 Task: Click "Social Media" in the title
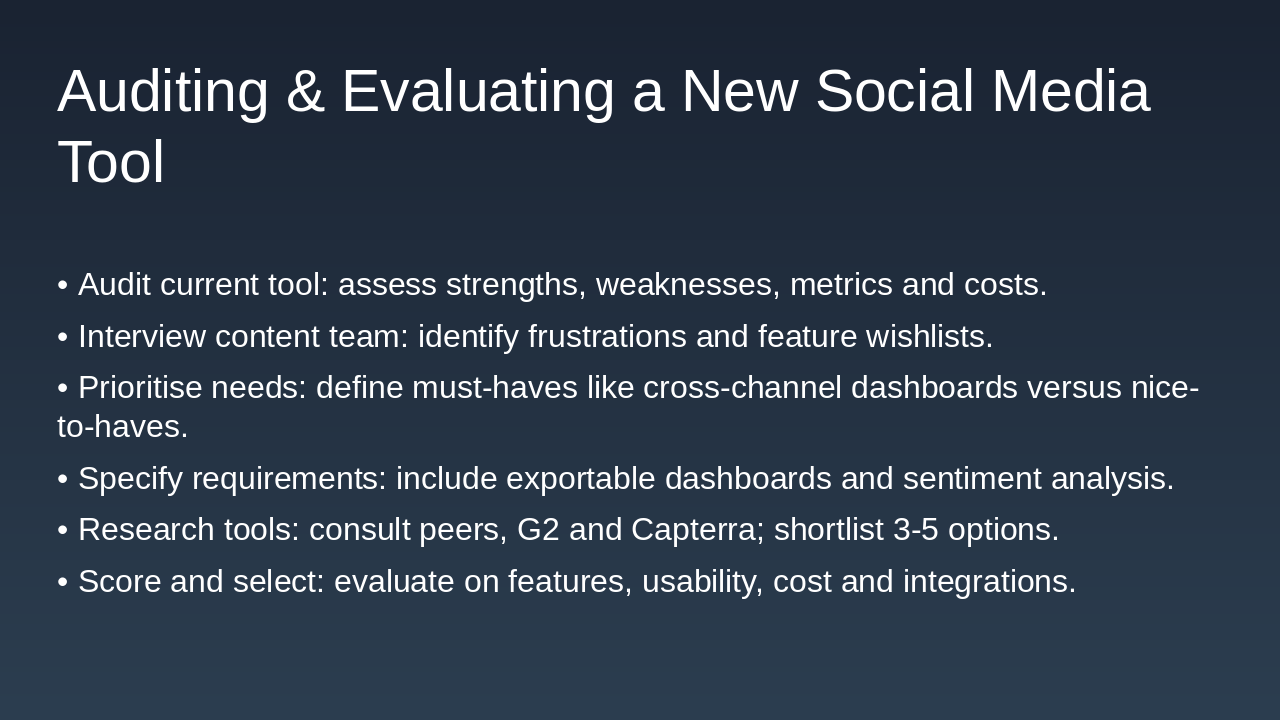coord(982,92)
